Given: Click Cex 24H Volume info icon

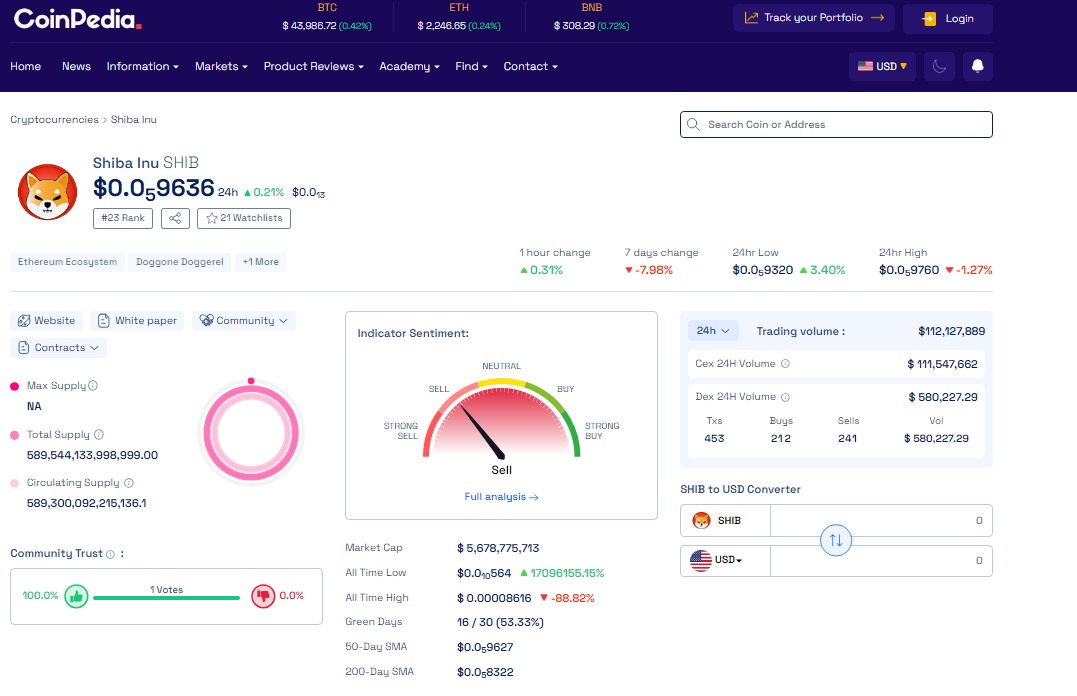Looking at the screenshot, I should [785, 363].
